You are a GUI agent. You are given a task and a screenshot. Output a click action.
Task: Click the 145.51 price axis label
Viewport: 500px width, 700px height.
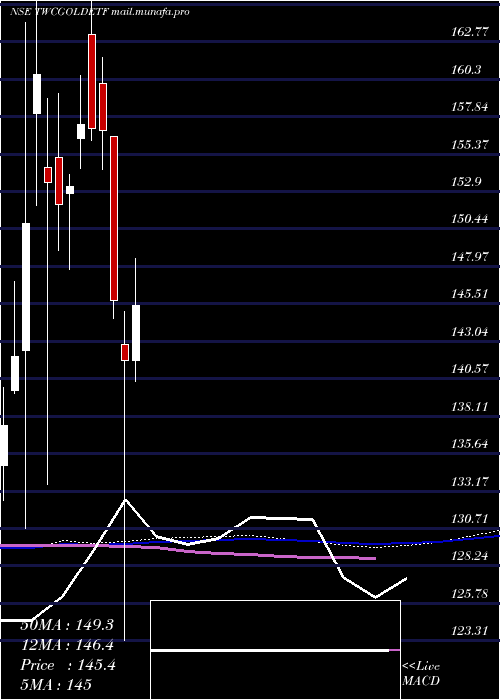[x=468, y=294]
